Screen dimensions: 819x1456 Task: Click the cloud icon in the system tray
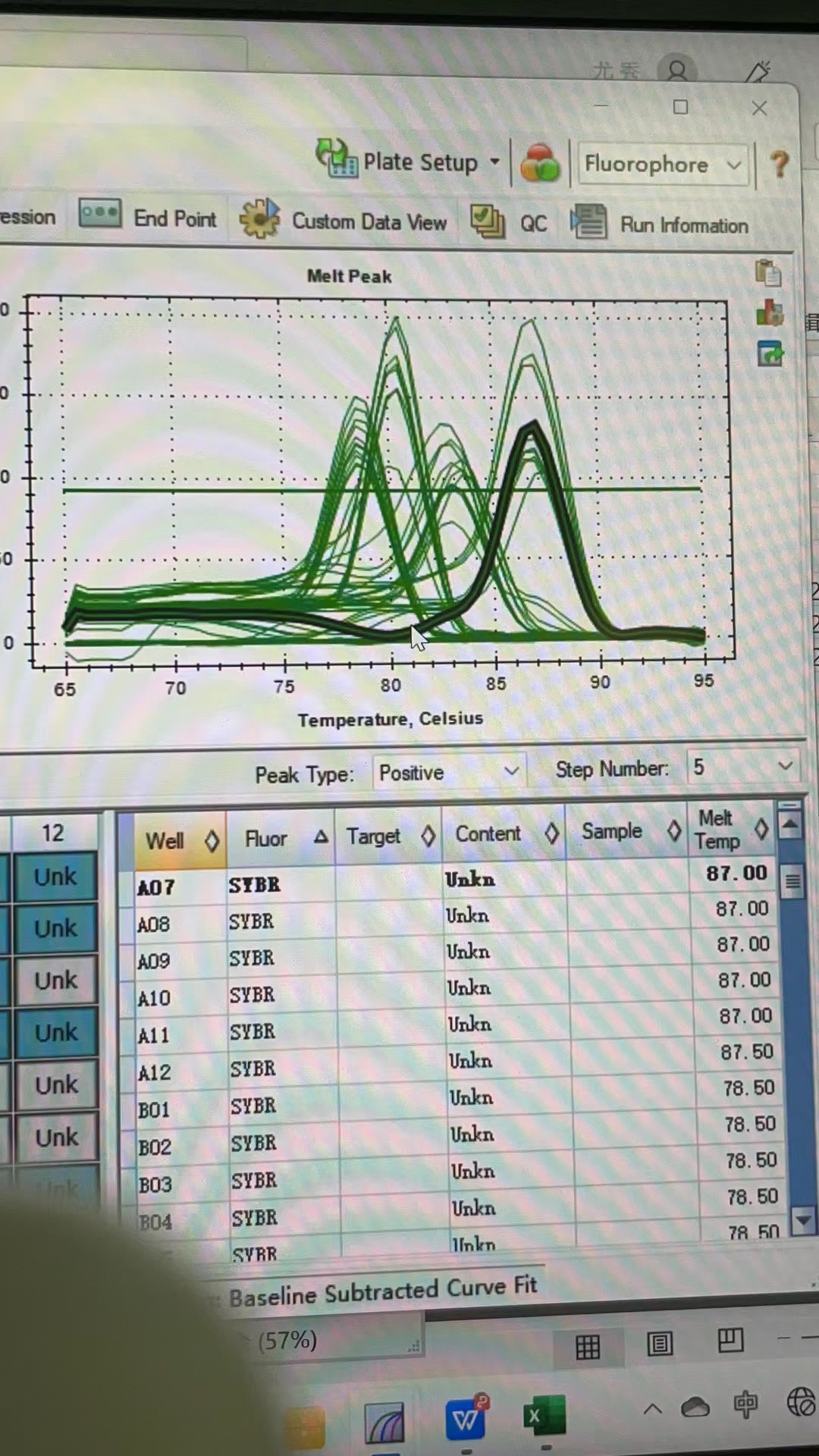(695, 1407)
